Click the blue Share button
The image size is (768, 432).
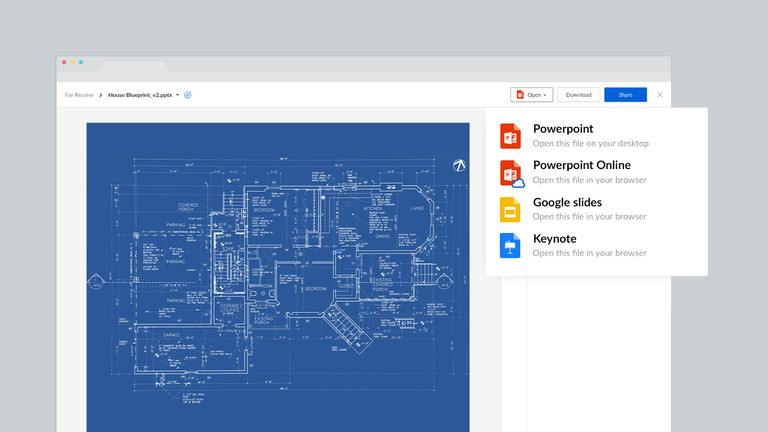click(625, 95)
